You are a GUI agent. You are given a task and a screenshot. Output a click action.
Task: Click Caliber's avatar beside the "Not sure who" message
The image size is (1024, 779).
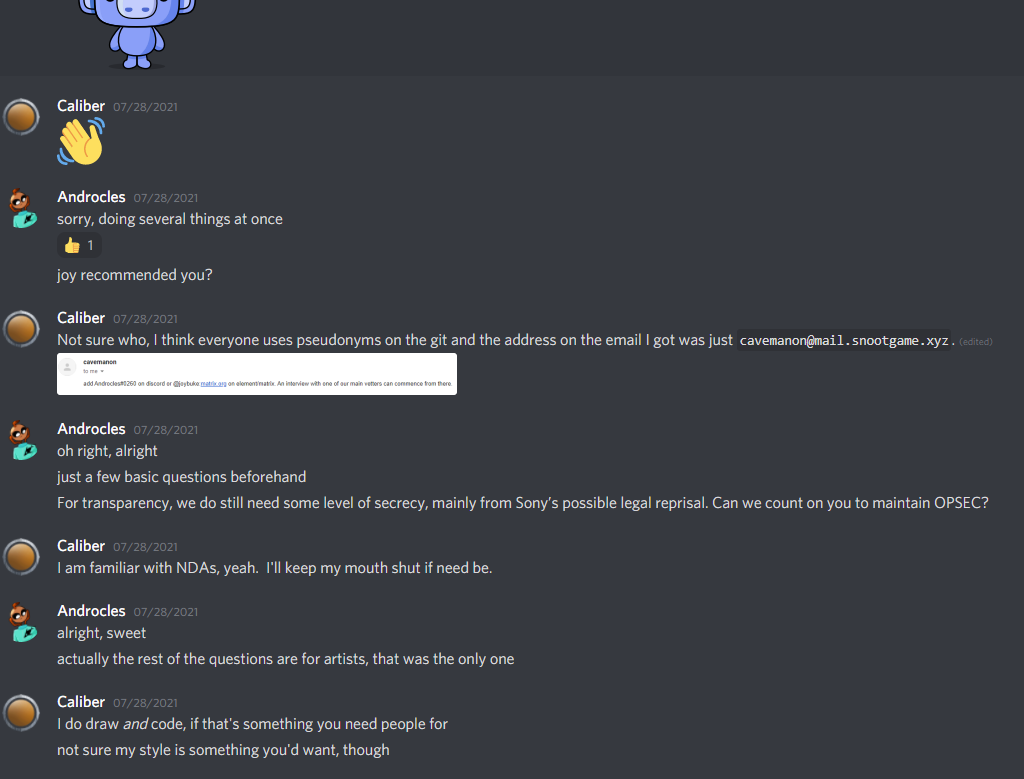[x=22, y=328]
